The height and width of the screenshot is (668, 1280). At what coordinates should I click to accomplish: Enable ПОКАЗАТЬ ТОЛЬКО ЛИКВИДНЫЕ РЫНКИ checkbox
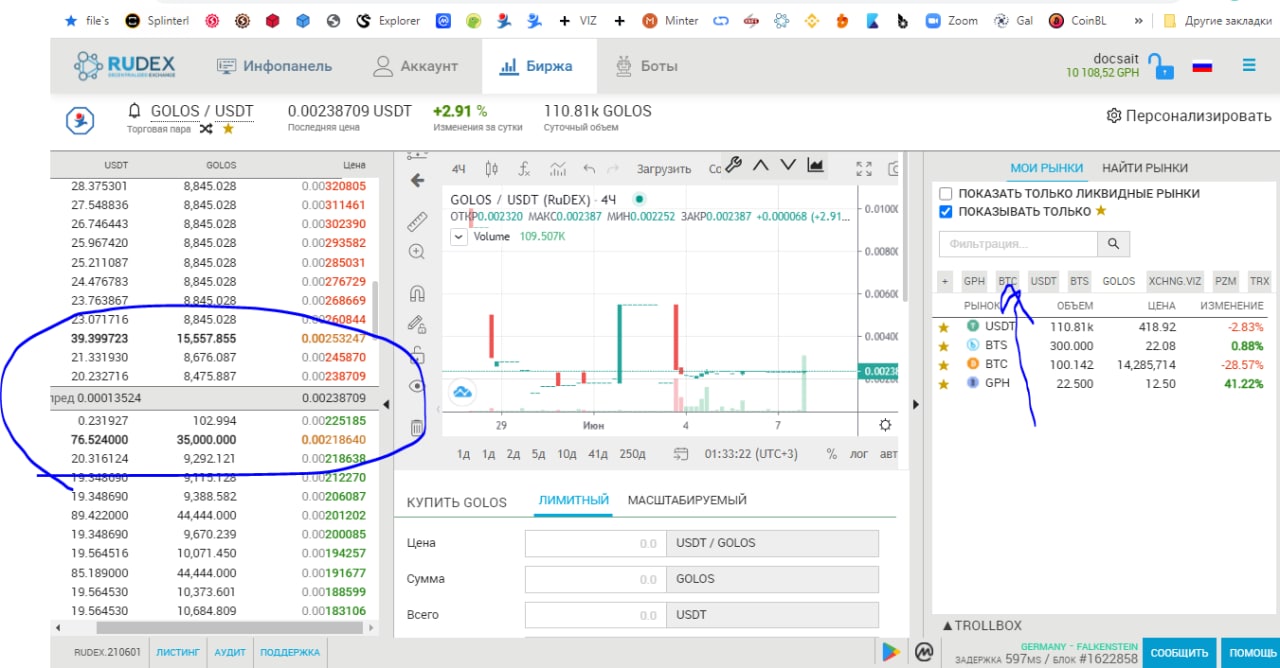[945, 193]
